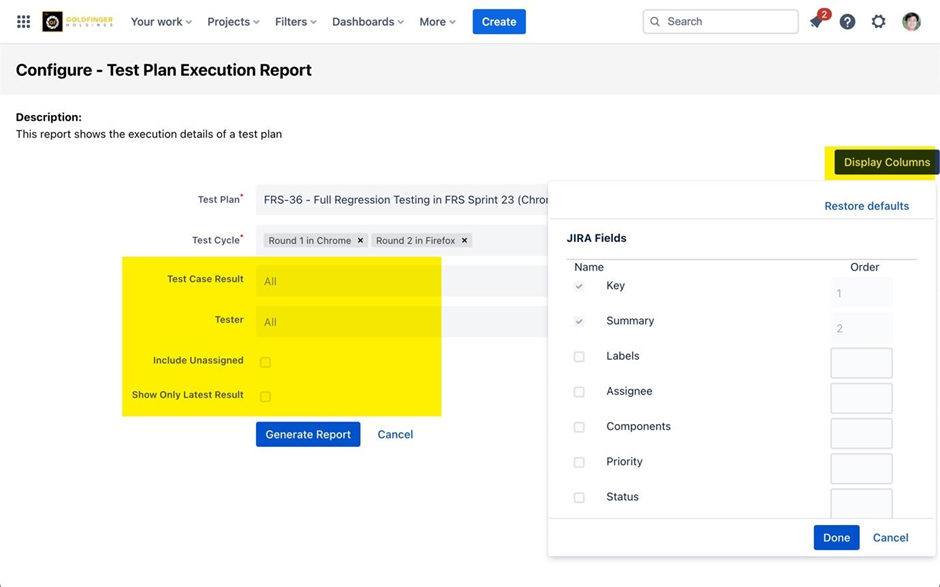Click the Restore defaults link
Image resolution: width=940 pixels, height=587 pixels.
tap(866, 206)
